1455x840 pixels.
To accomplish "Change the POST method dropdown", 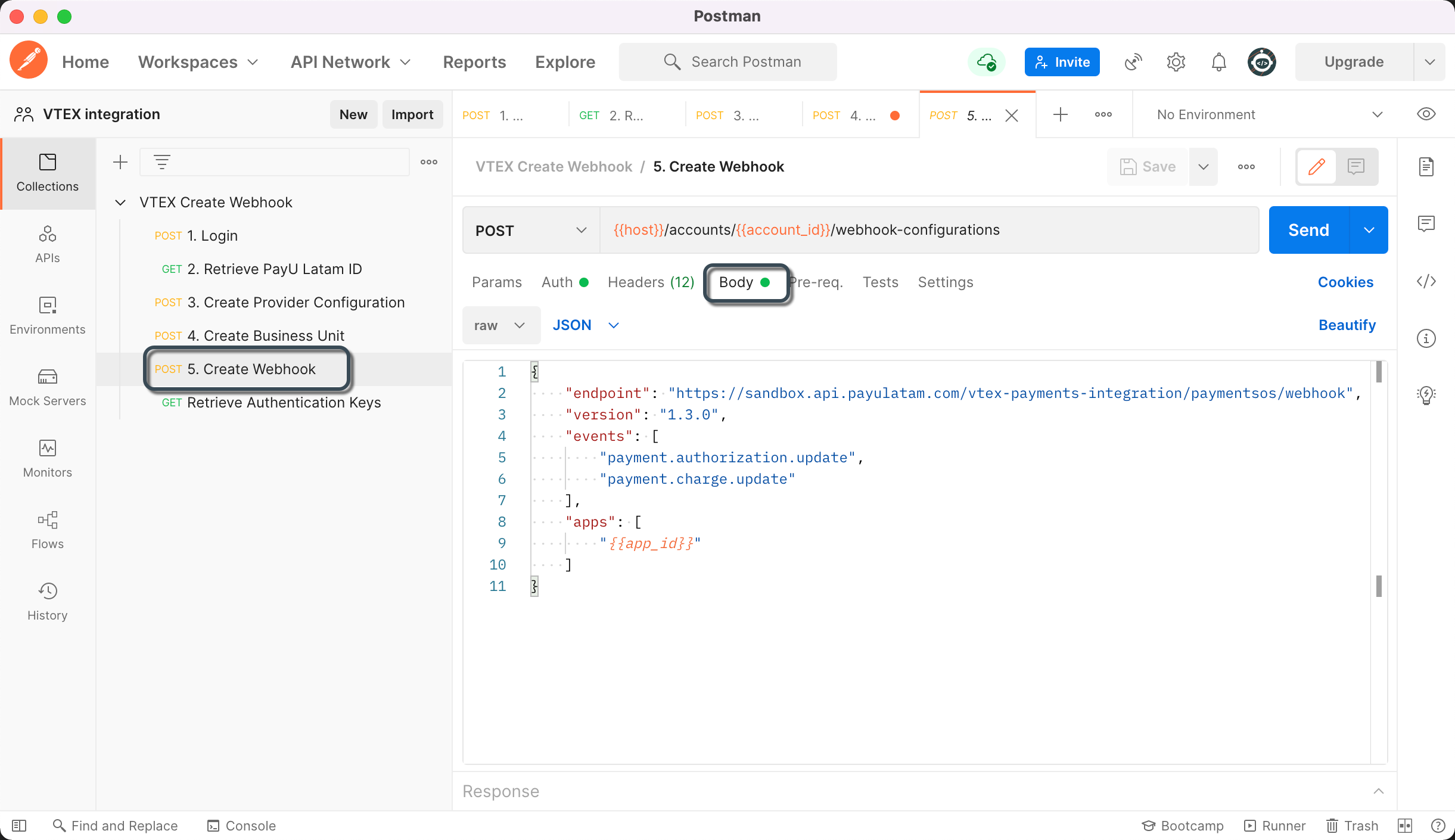I will (x=531, y=230).
